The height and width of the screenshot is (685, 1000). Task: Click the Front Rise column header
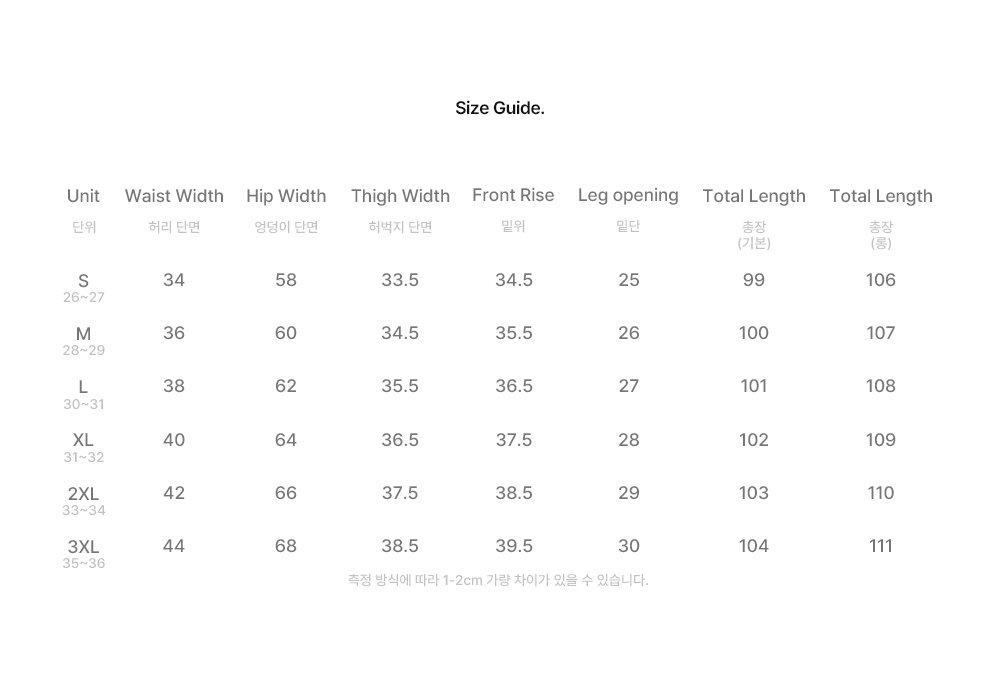(x=513, y=195)
